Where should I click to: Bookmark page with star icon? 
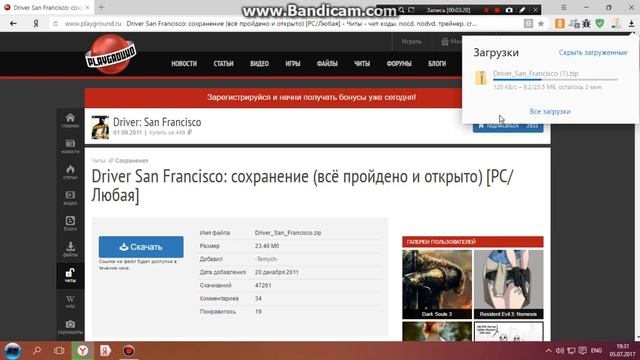tap(541, 24)
